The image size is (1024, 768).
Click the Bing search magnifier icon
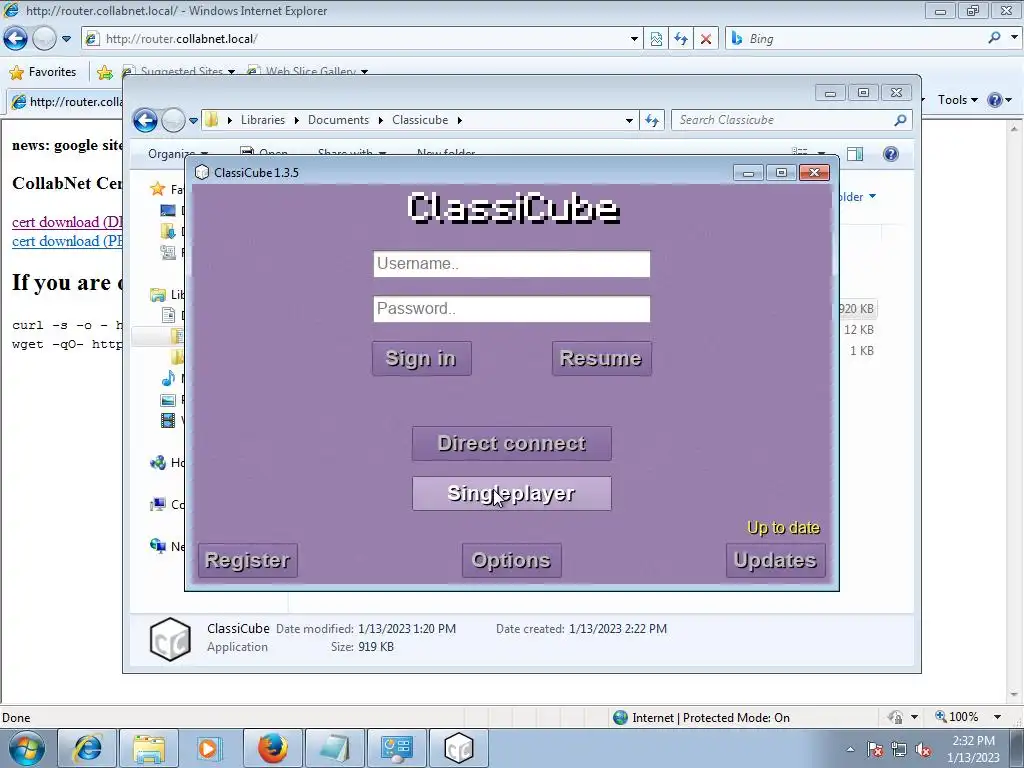994,39
